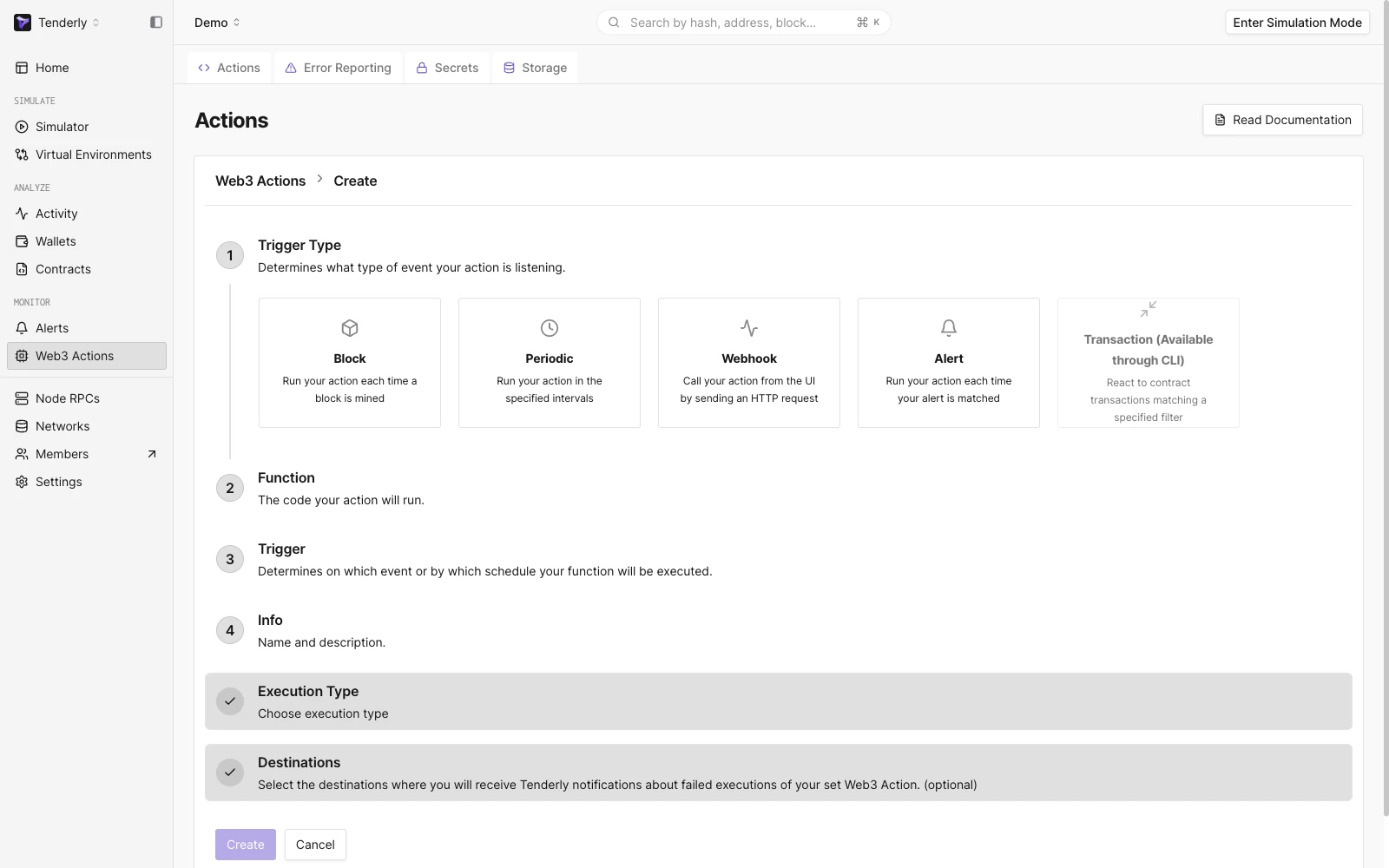Expand the Destinations section
Screen dimensions: 1389x868
point(779,773)
